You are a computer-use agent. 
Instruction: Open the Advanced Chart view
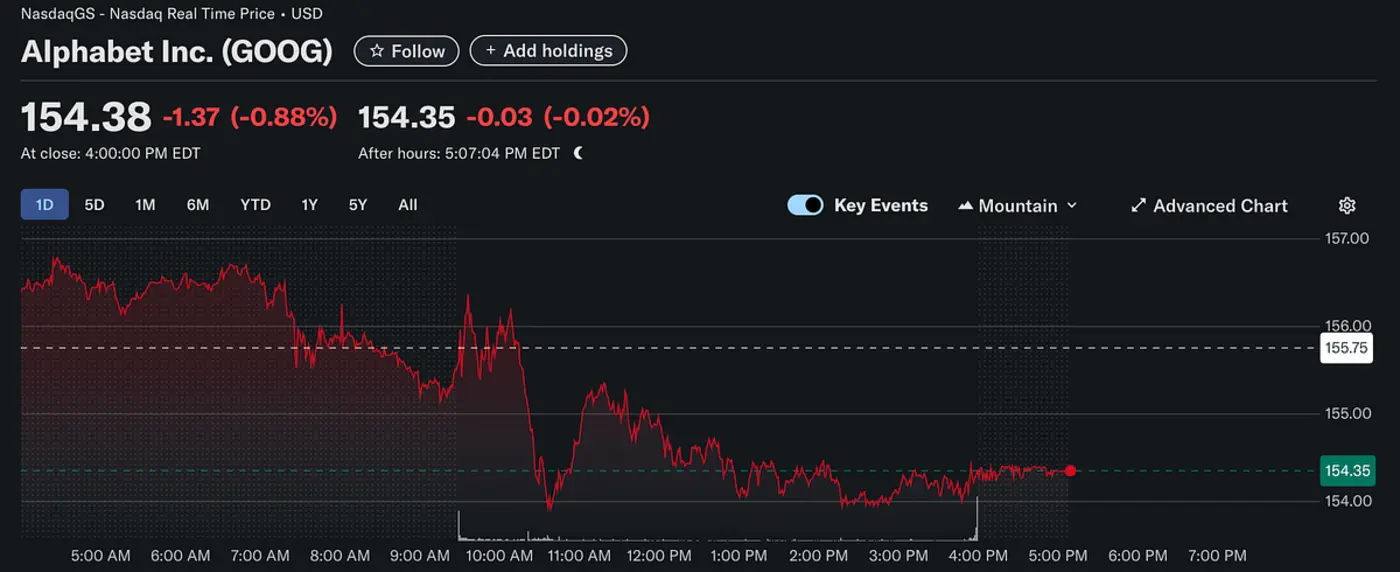coord(1209,205)
